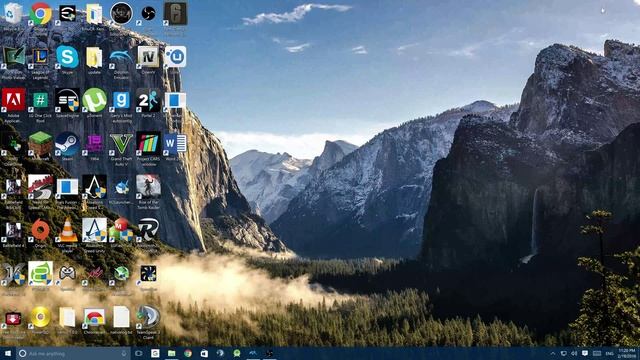640x360 pixels.
Task: Open the SpeedFan fan icon shortcut
Action: [x=148, y=273]
